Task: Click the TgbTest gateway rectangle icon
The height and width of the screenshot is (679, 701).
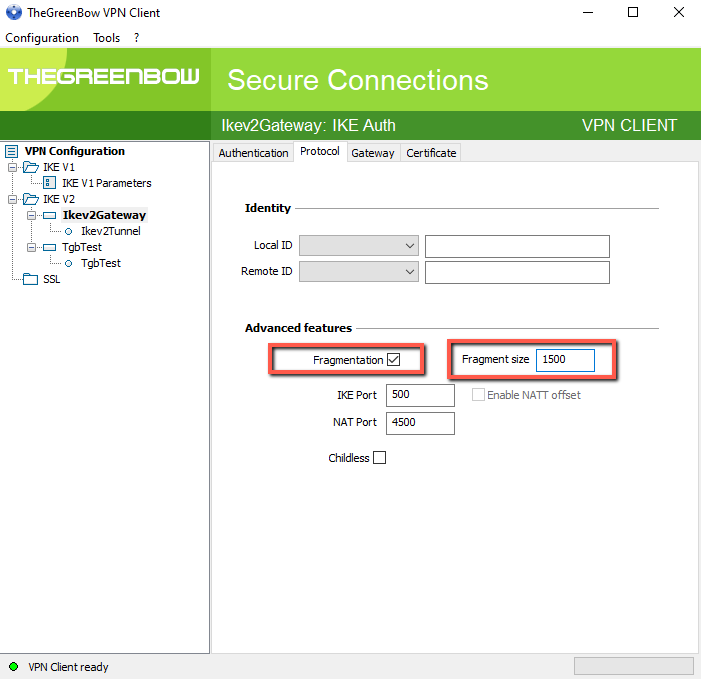Action: (x=49, y=248)
